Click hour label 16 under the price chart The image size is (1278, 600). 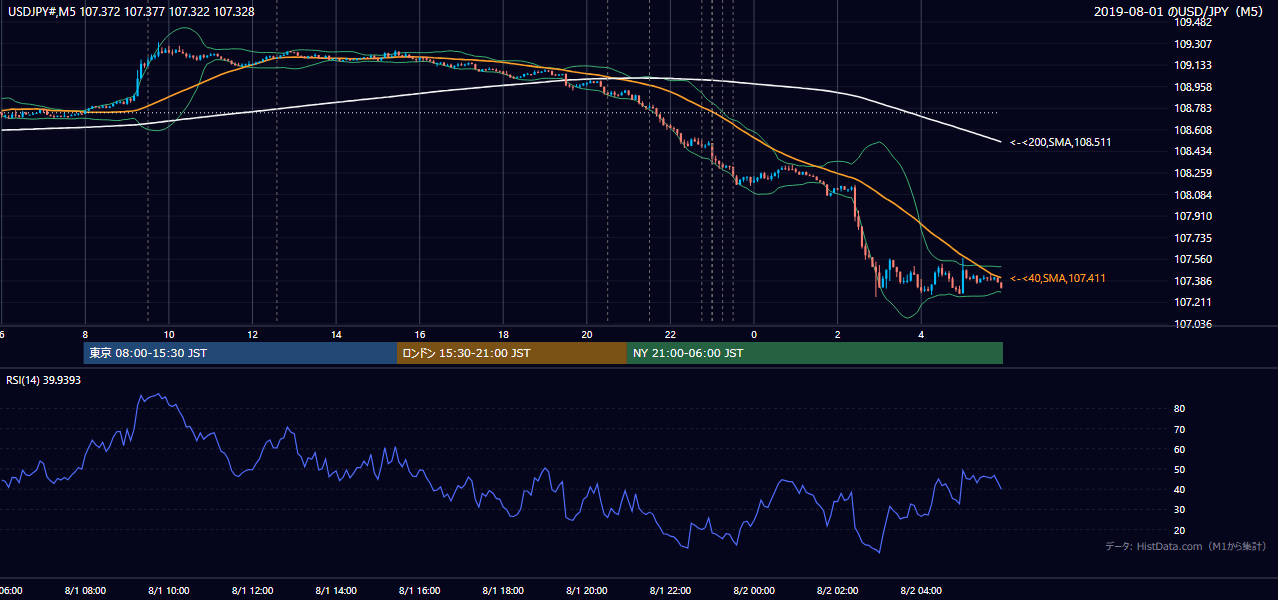(x=420, y=334)
